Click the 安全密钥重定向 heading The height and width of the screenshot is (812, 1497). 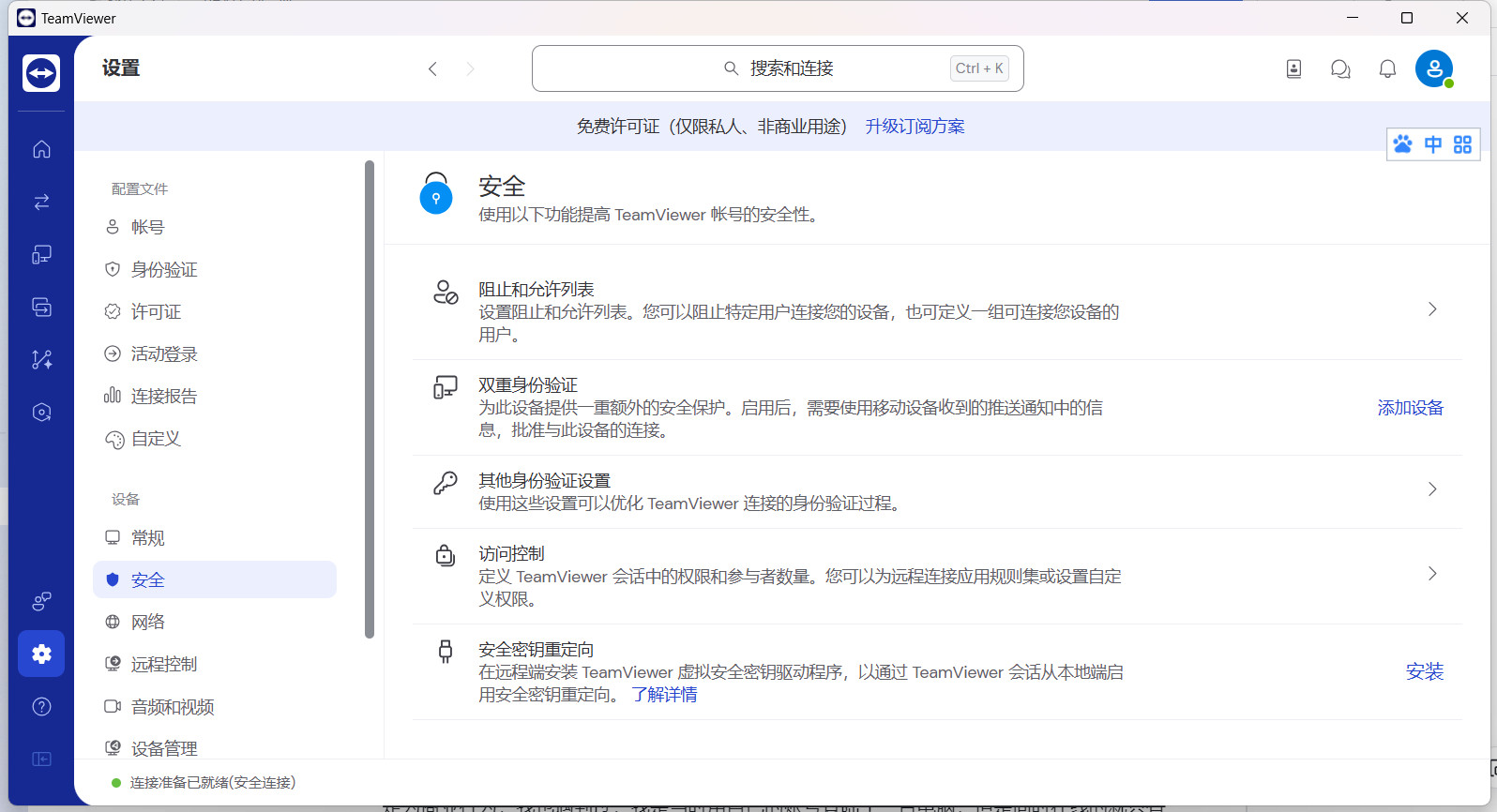click(x=537, y=650)
